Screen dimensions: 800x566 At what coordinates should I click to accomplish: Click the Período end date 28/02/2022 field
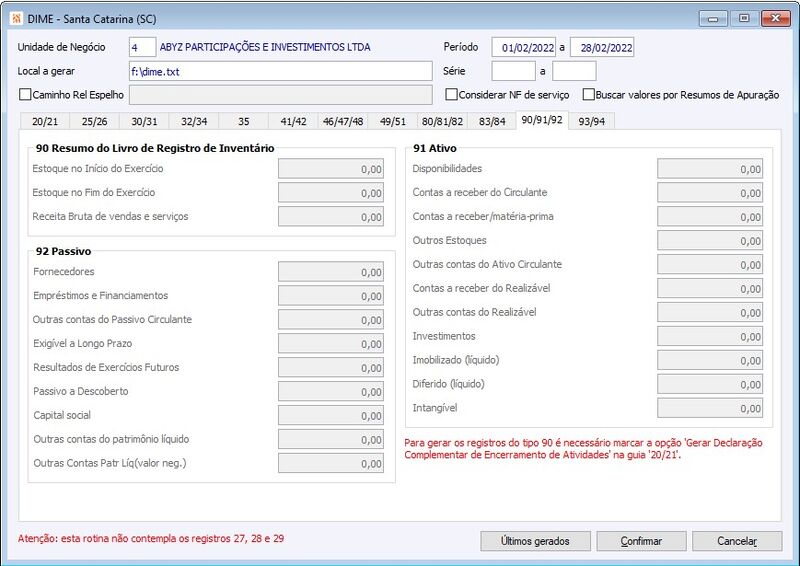(x=602, y=47)
